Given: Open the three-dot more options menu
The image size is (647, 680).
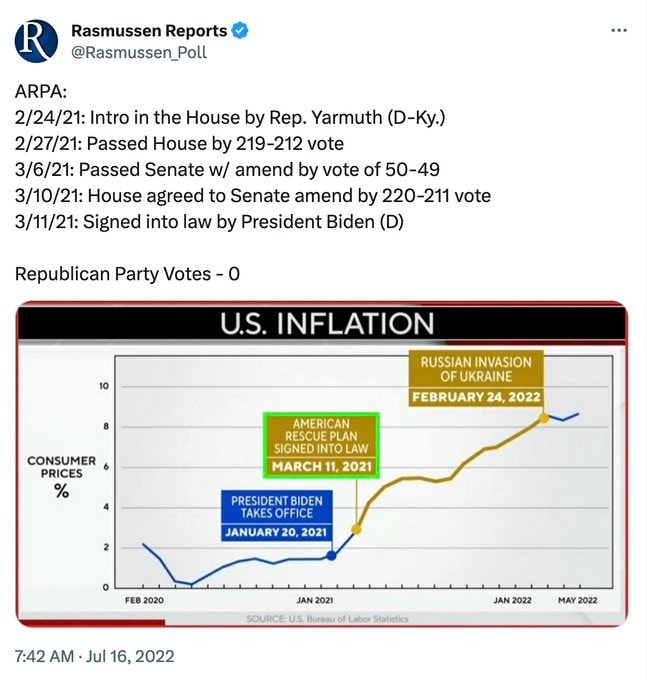Looking at the screenshot, I should [x=619, y=31].
